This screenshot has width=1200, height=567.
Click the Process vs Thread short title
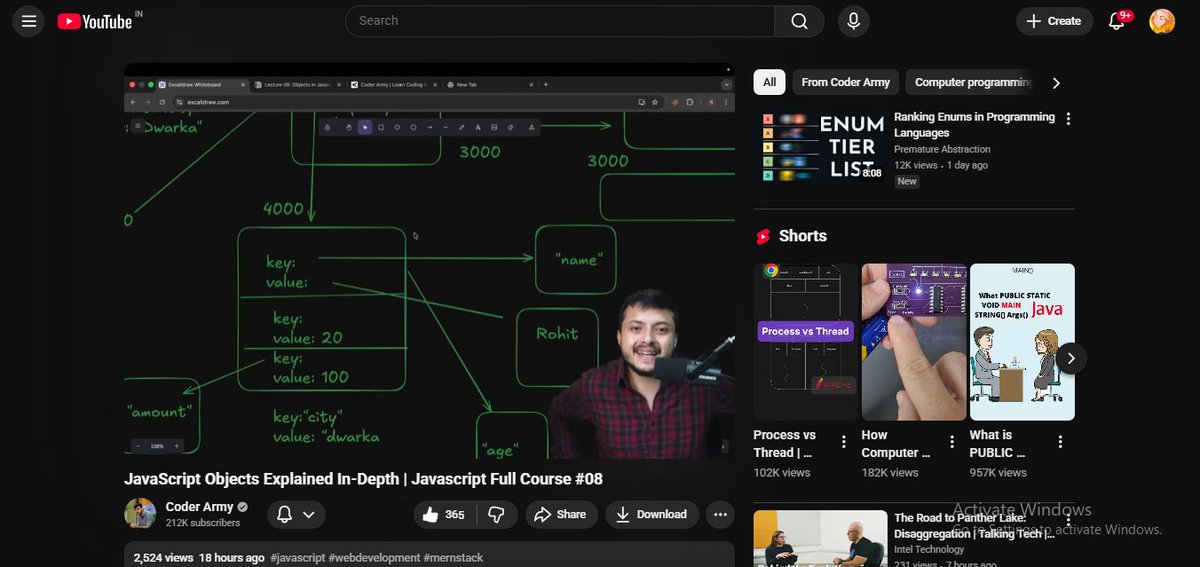pyautogui.click(x=785, y=444)
